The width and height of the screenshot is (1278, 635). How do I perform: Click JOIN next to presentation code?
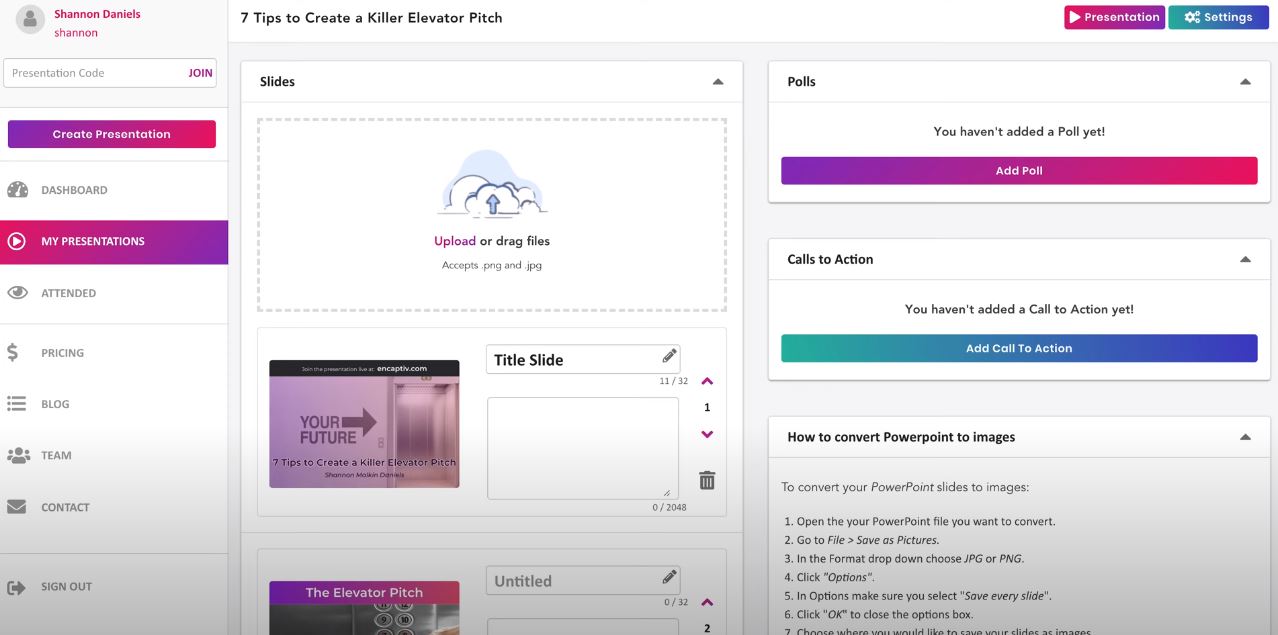(200, 73)
